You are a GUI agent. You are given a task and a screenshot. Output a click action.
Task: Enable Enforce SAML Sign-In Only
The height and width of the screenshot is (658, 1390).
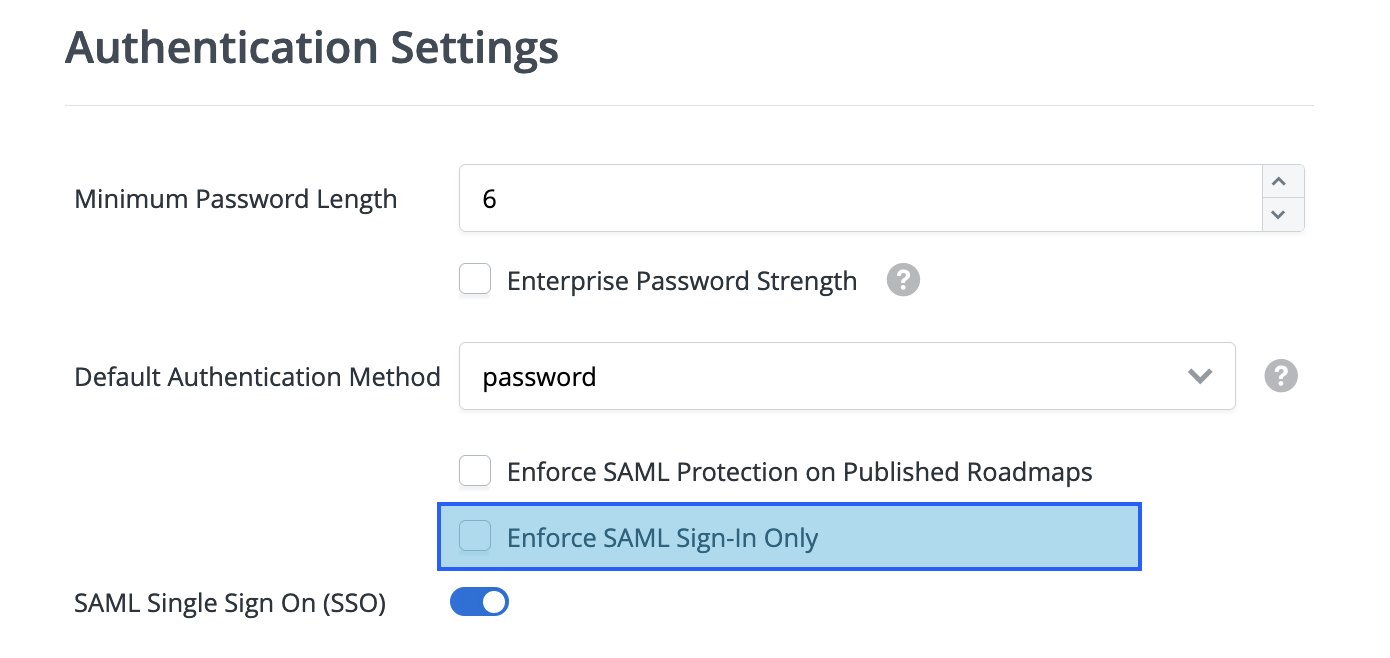475,536
